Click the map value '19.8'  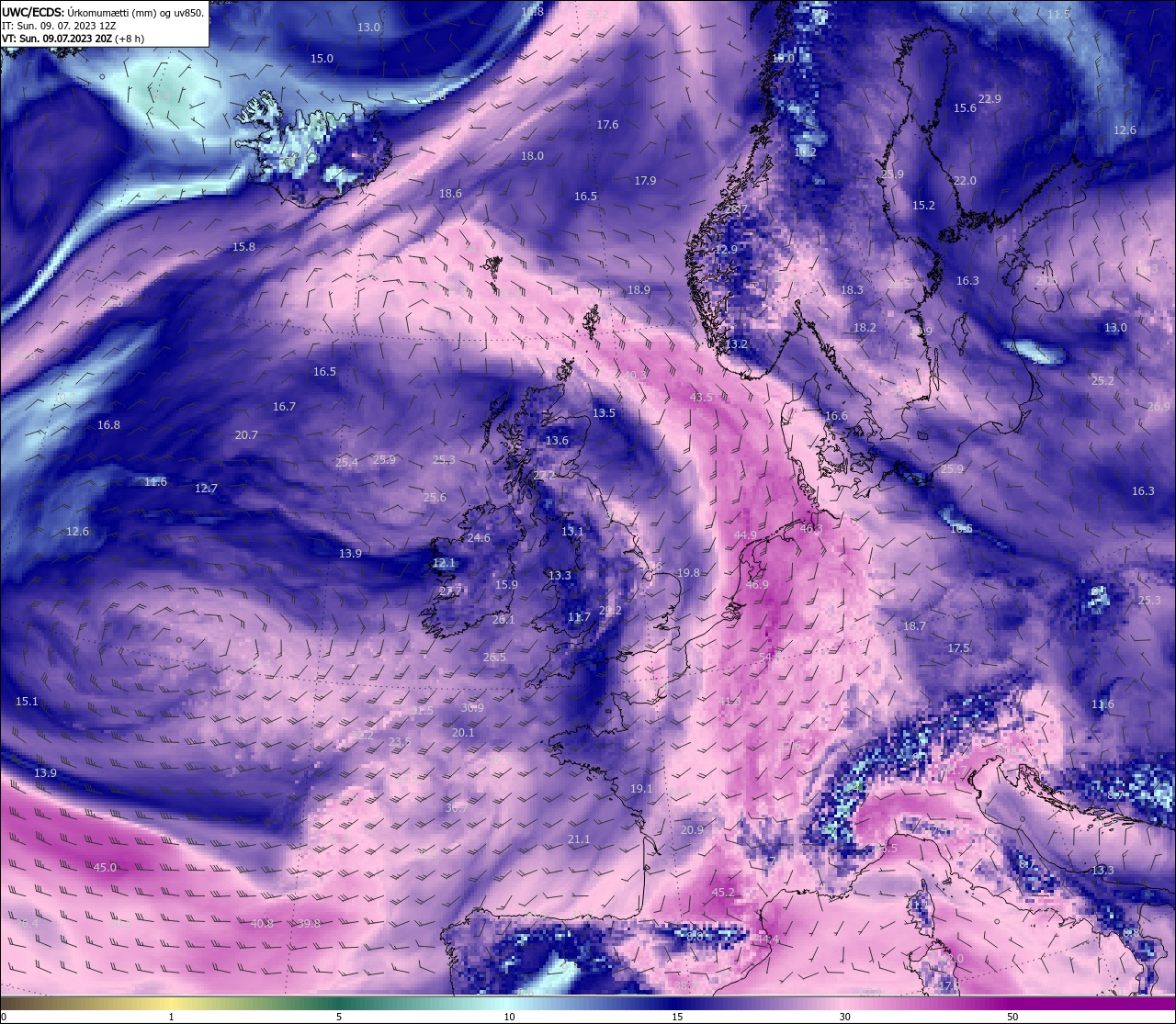(688, 573)
